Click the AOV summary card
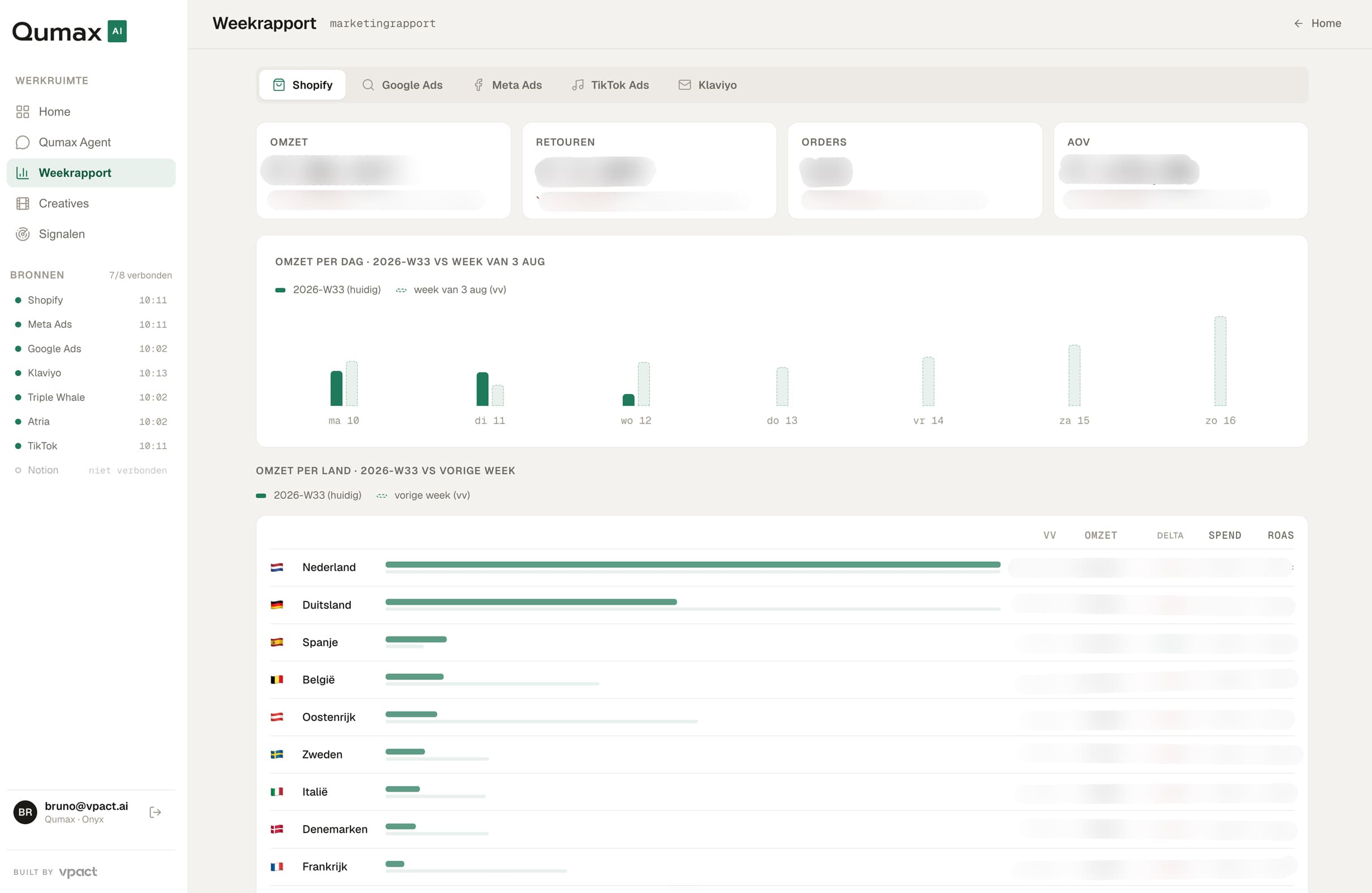The width and height of the screenshot is (1372, 893). (1181, 170)
